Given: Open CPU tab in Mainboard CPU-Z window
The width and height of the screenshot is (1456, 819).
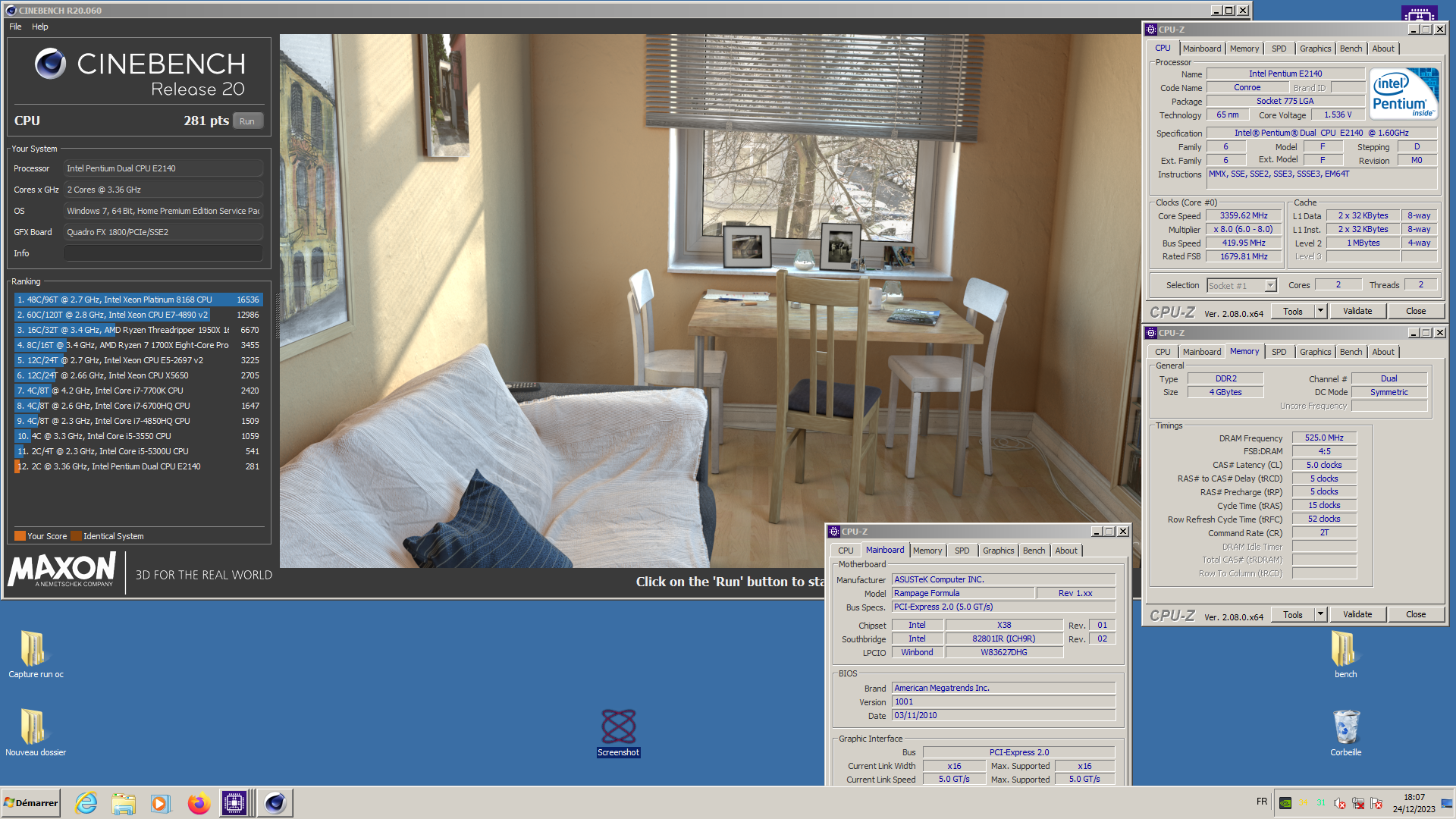Looking at the screenshot, I should point(846,551).
